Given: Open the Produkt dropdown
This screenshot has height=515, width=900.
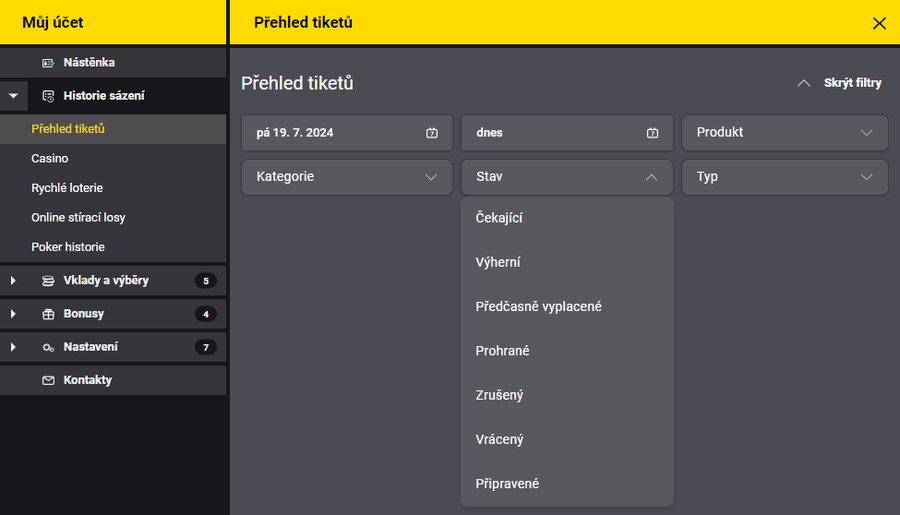Looking at the screenshot, I should 785,133.
